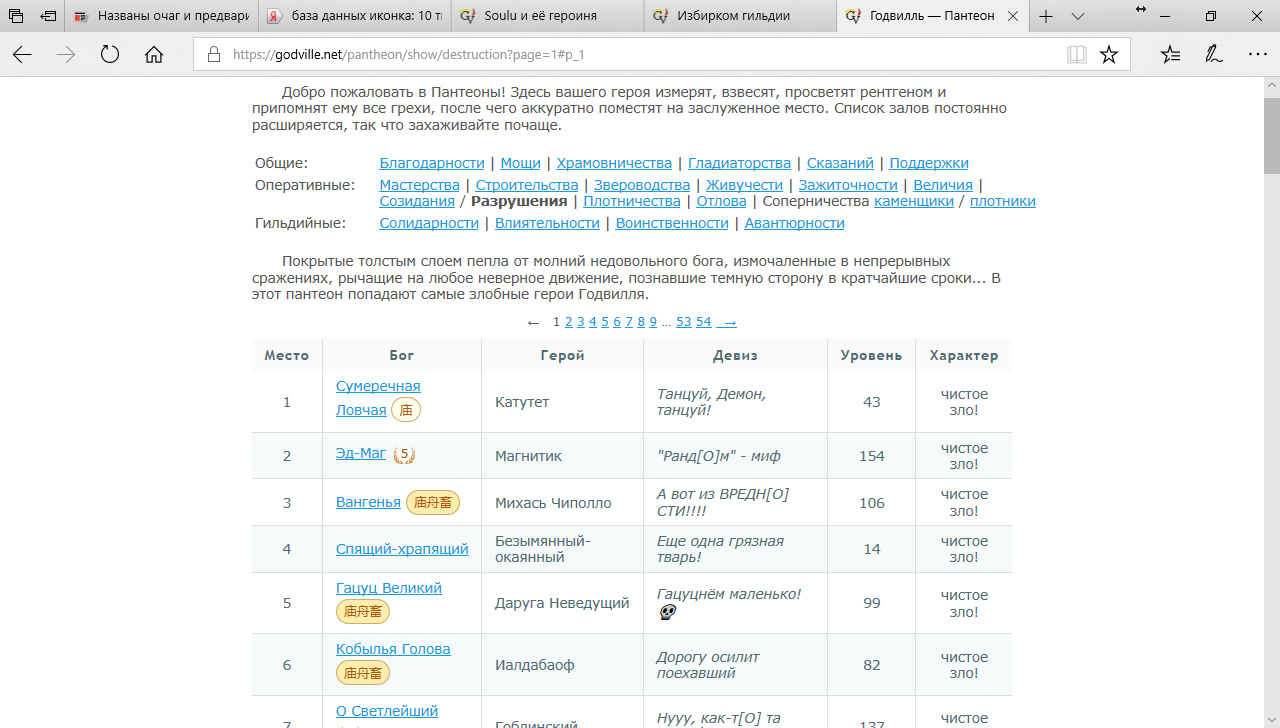Click the add notes pen icon
Screen dimensions: 1280x728
[x=1213, y=55]
